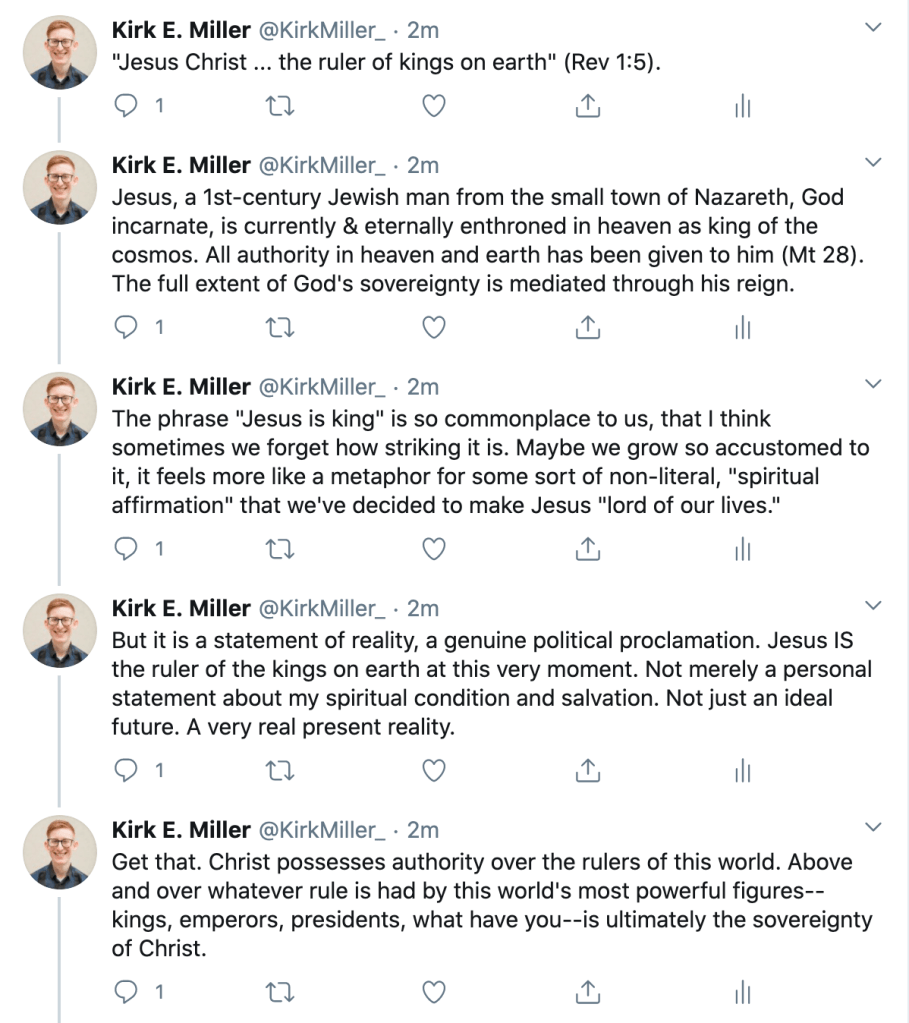Open chevron menu on "statement of reality" tweet
This screenshot has height=1023, width=909.
click(x=873, y=605)
